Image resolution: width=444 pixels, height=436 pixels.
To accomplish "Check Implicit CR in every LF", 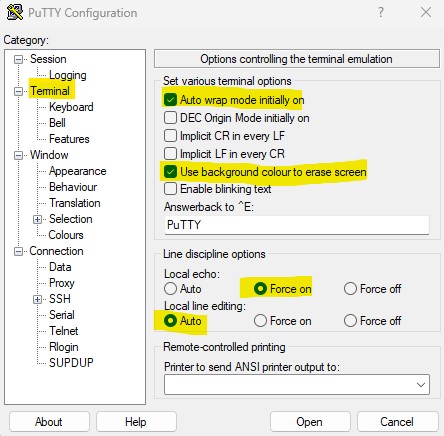I will [170, 136].
